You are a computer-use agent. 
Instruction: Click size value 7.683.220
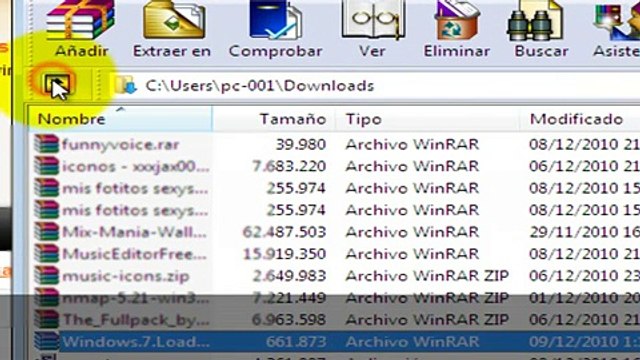click(289, 167)
